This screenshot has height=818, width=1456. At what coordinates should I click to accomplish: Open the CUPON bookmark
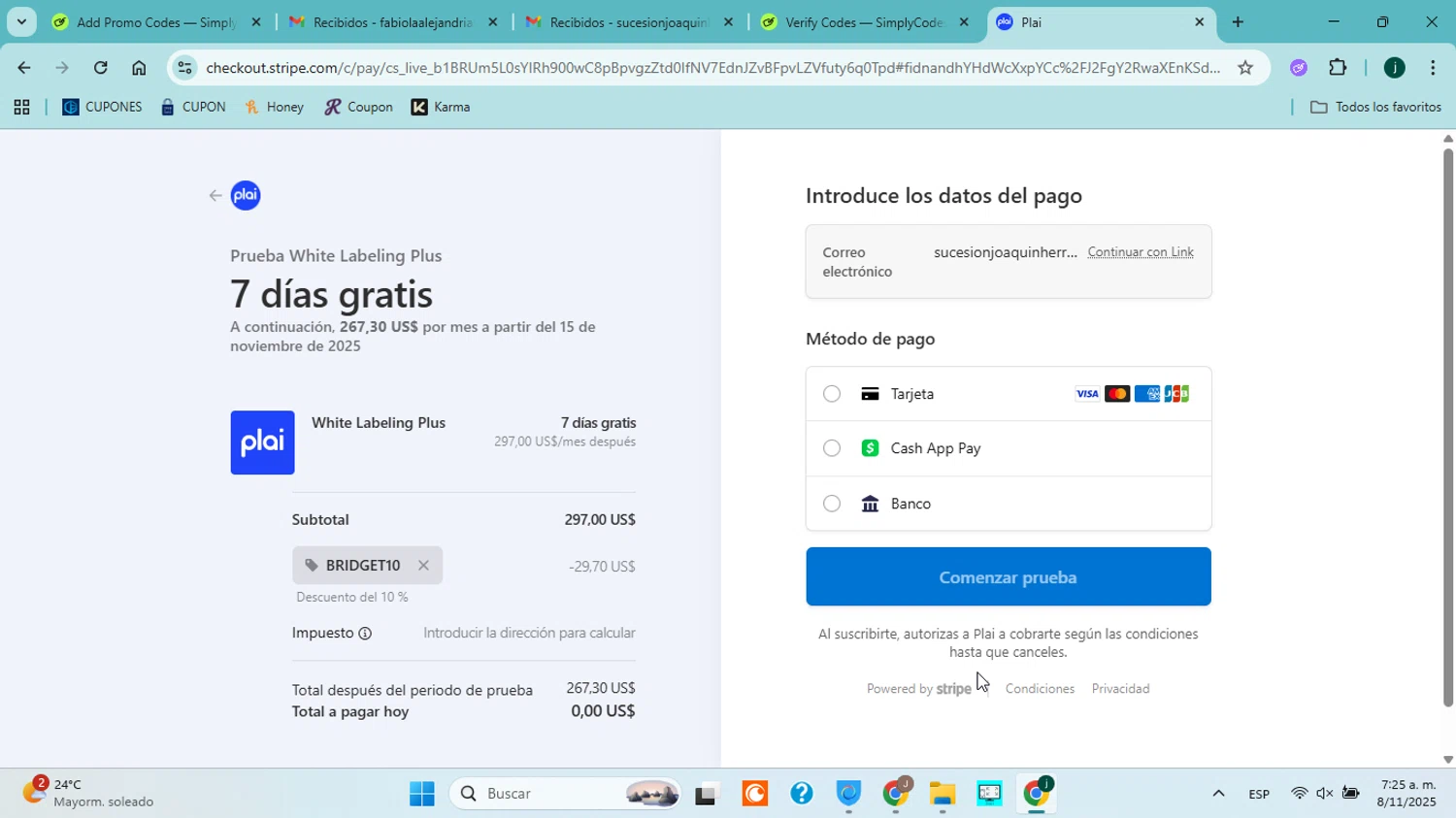click(193, 108)
